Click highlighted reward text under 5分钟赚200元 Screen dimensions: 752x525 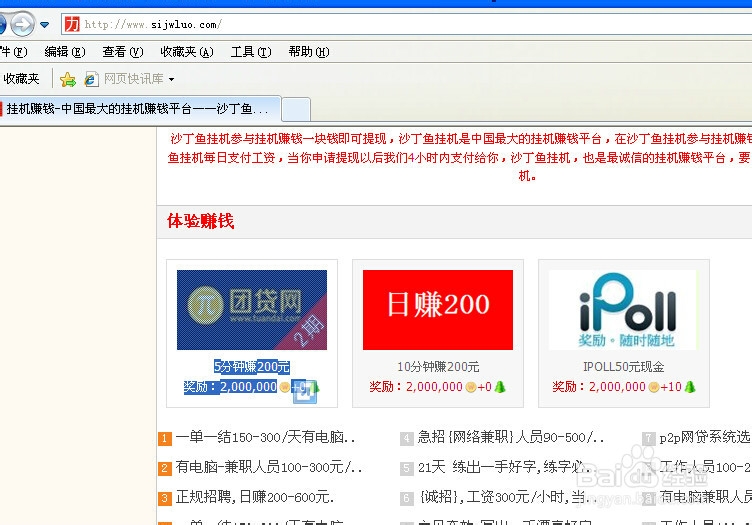[x=230, y=386]
